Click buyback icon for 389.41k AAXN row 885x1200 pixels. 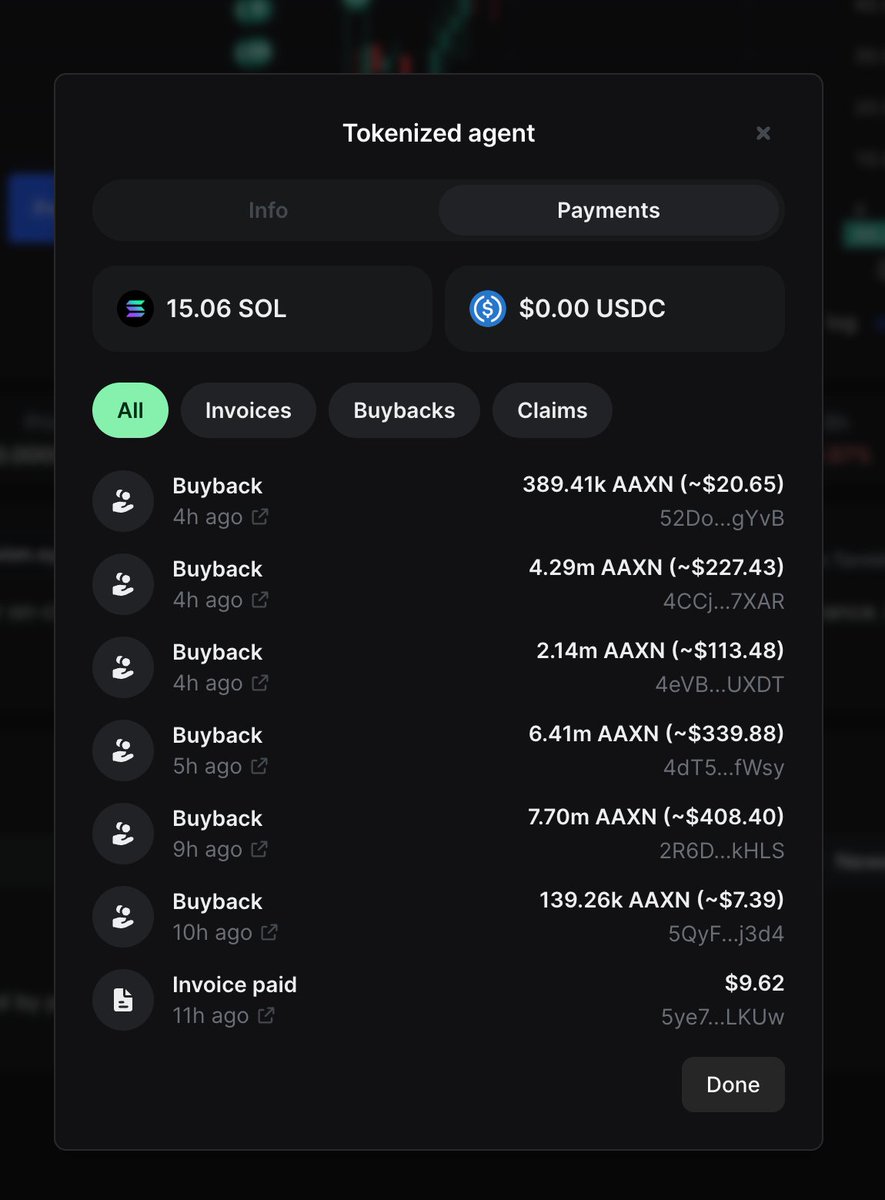(x=123, y=502)
